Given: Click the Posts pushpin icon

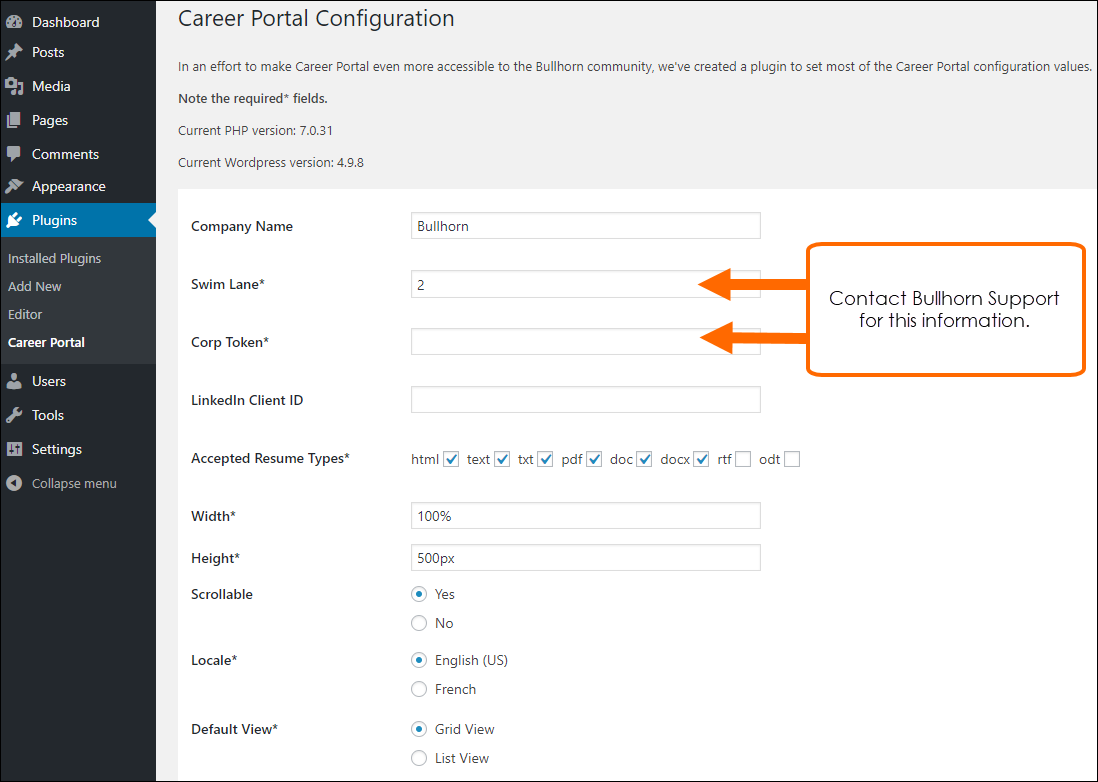Looking at the screenshot, I should 14,52.
